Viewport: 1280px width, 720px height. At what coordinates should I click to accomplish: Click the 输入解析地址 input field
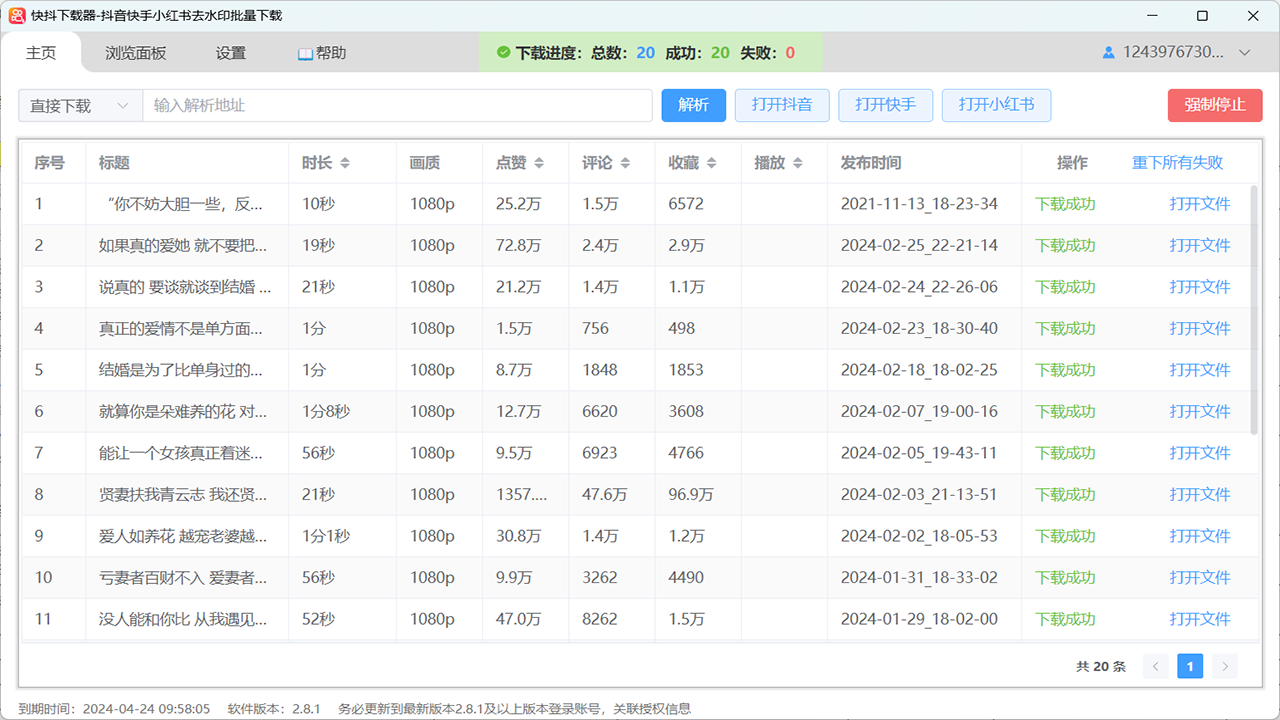[397, 105]
